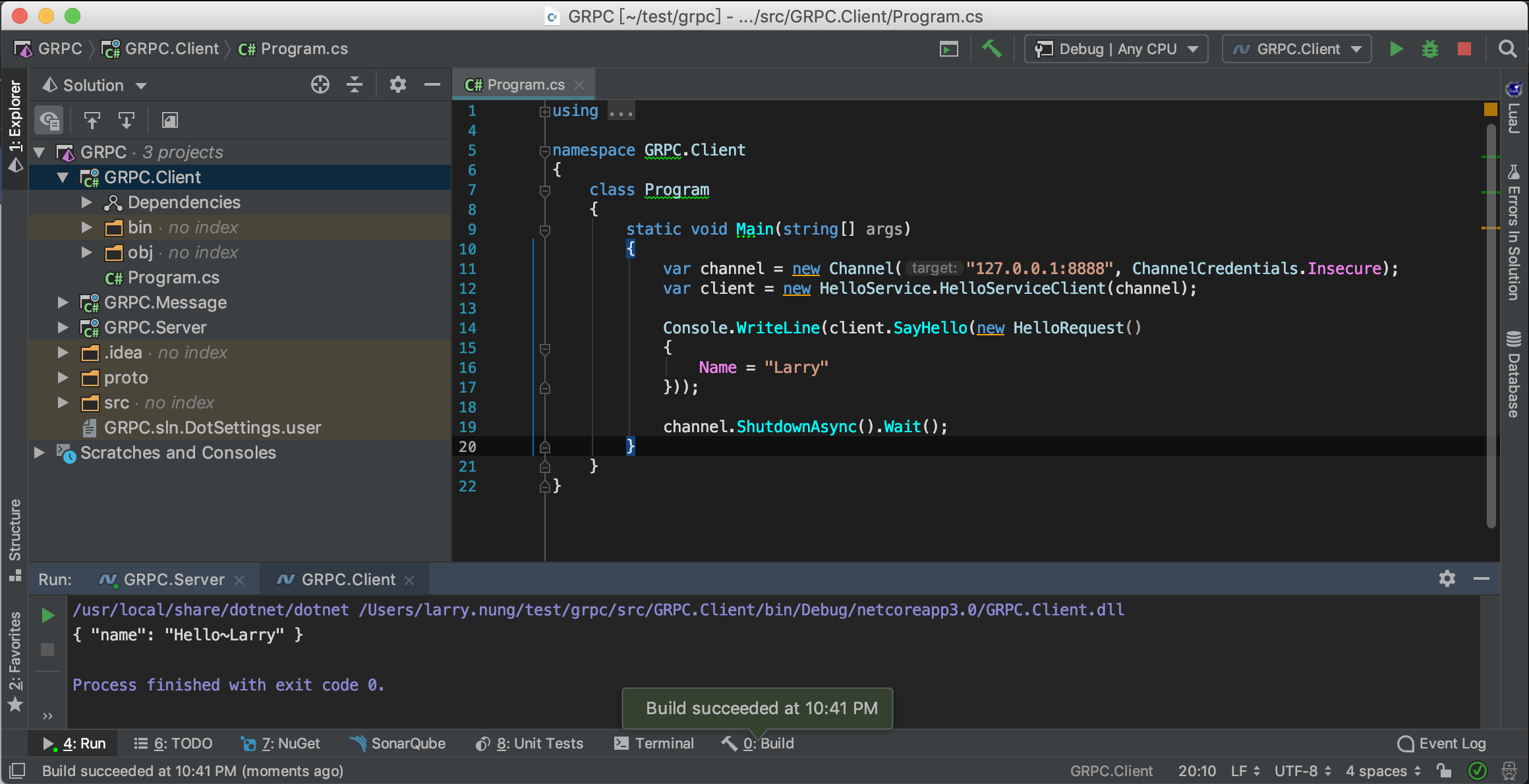Open the SonarQube tool window
This screenshot has width=1529, height=784.
[398, 744]
